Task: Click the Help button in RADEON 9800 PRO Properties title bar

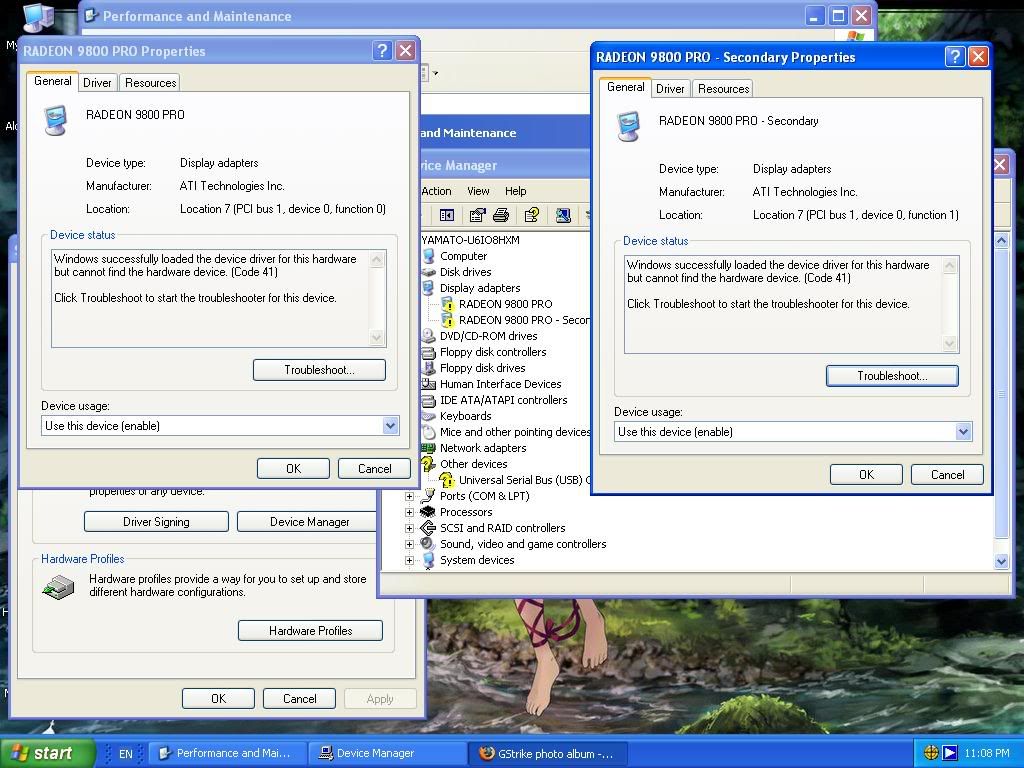Action: click(382, 50)
